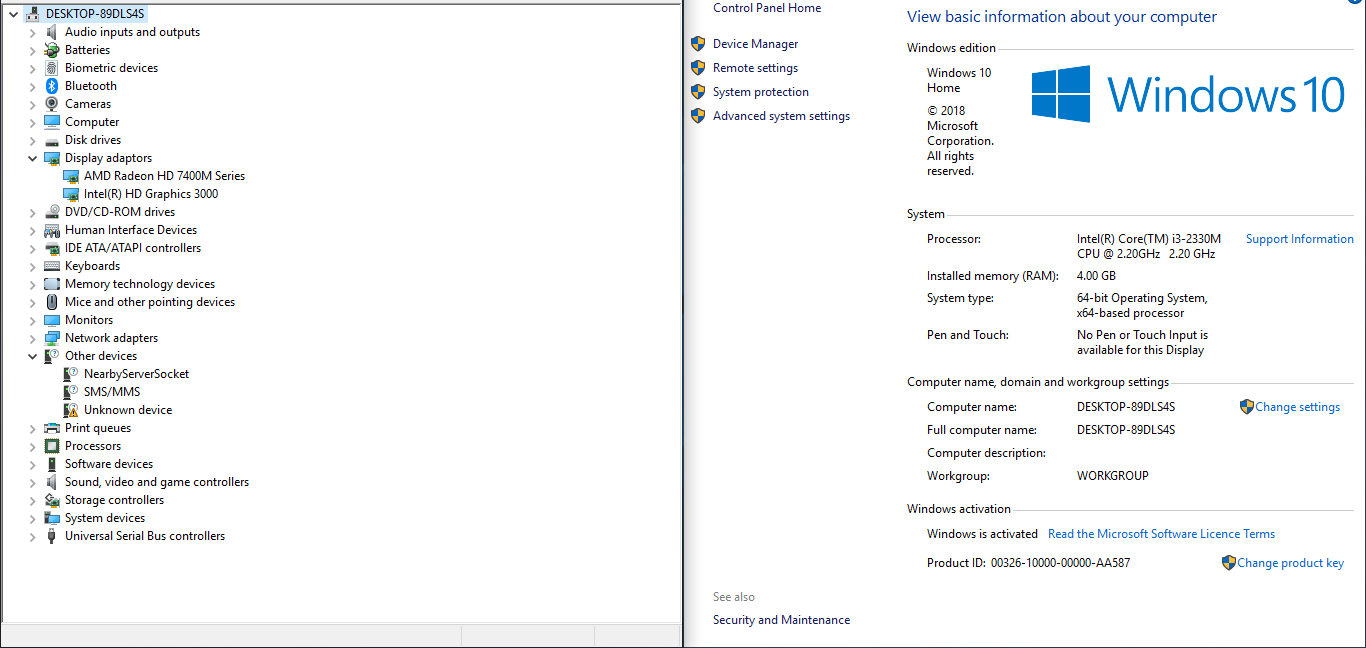1366x648 pixels.
Task: Open the Device Manager link
Action: [756, 44]
